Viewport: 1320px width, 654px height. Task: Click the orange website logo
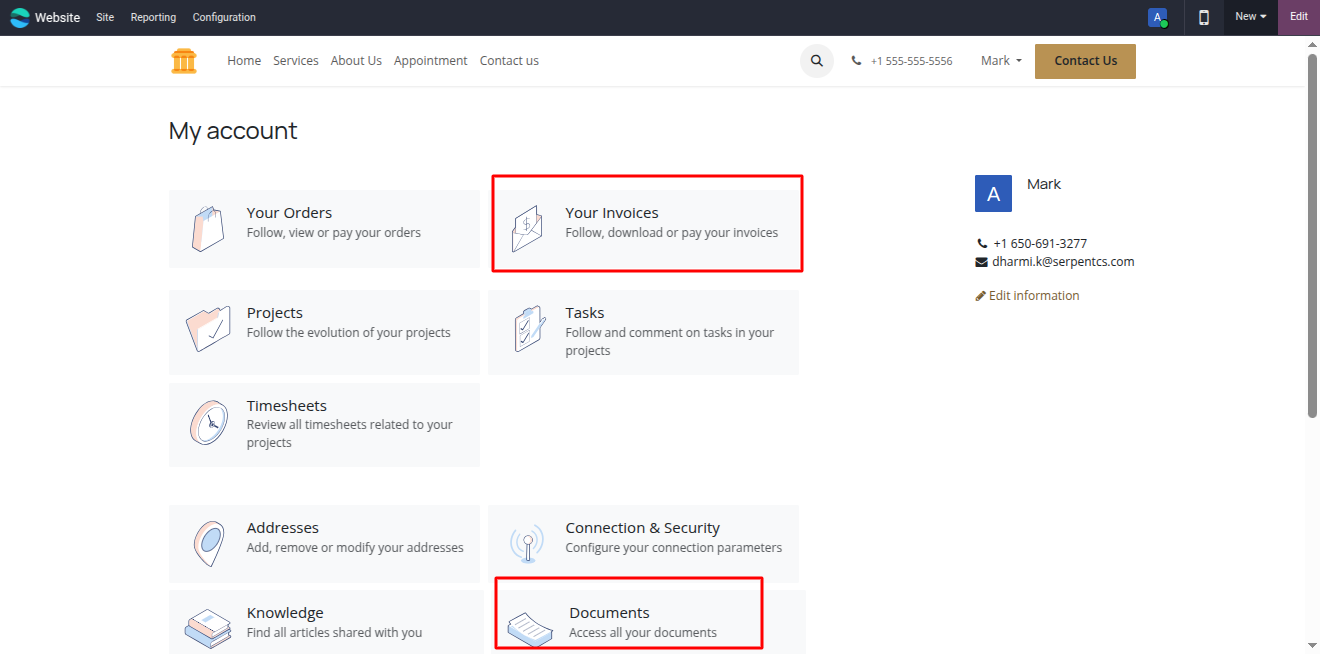(x=184, y=61)
